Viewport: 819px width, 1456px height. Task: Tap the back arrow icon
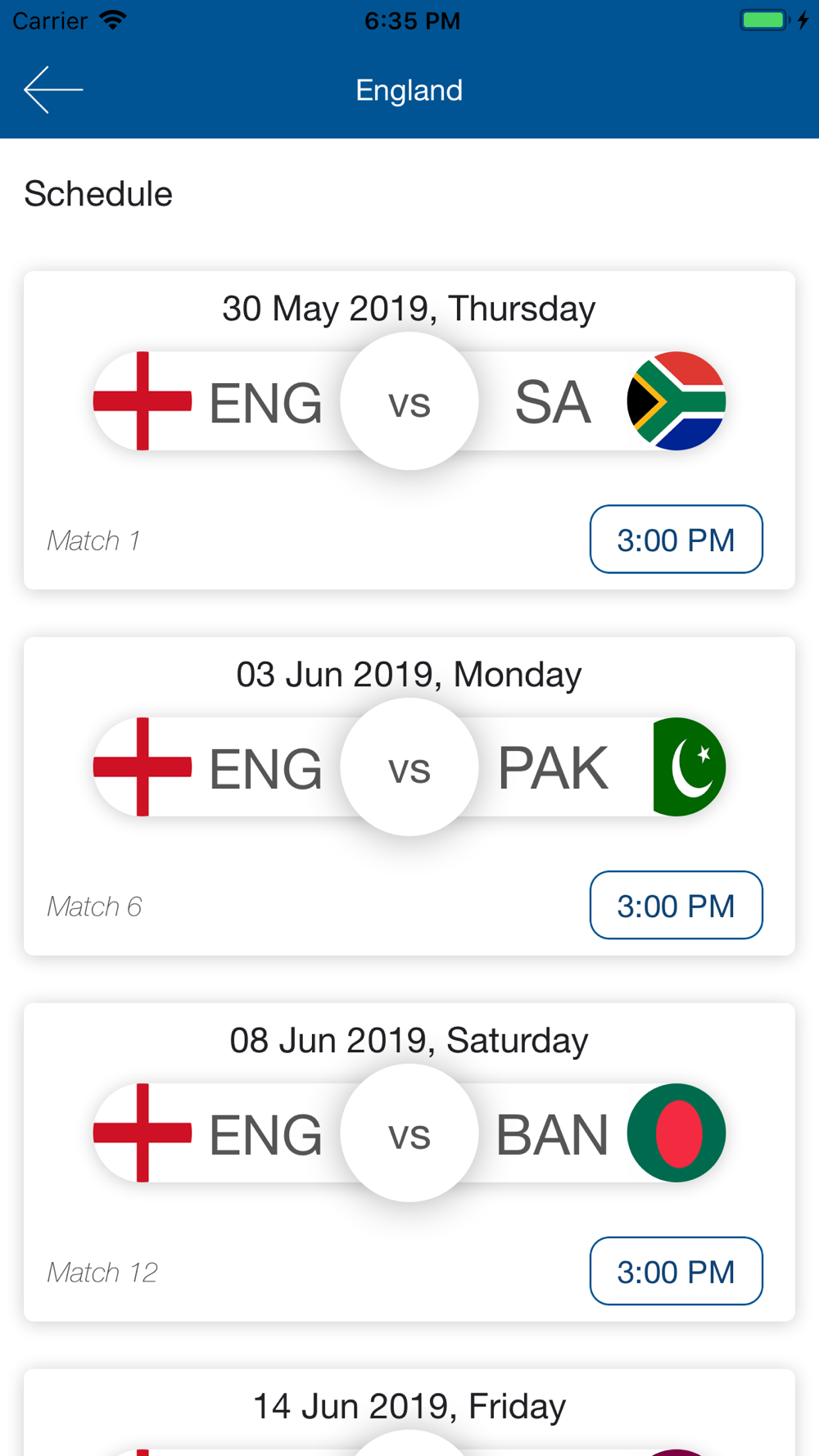coord(53,90)
